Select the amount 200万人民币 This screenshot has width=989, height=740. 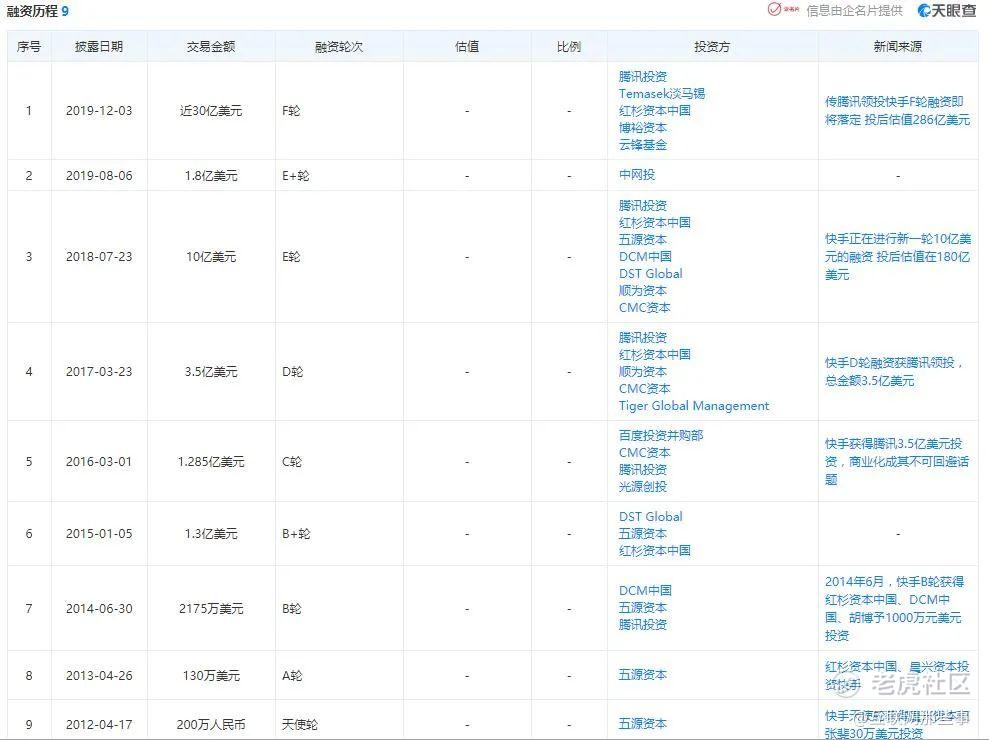pyautogui.click(x=211, y=724)
